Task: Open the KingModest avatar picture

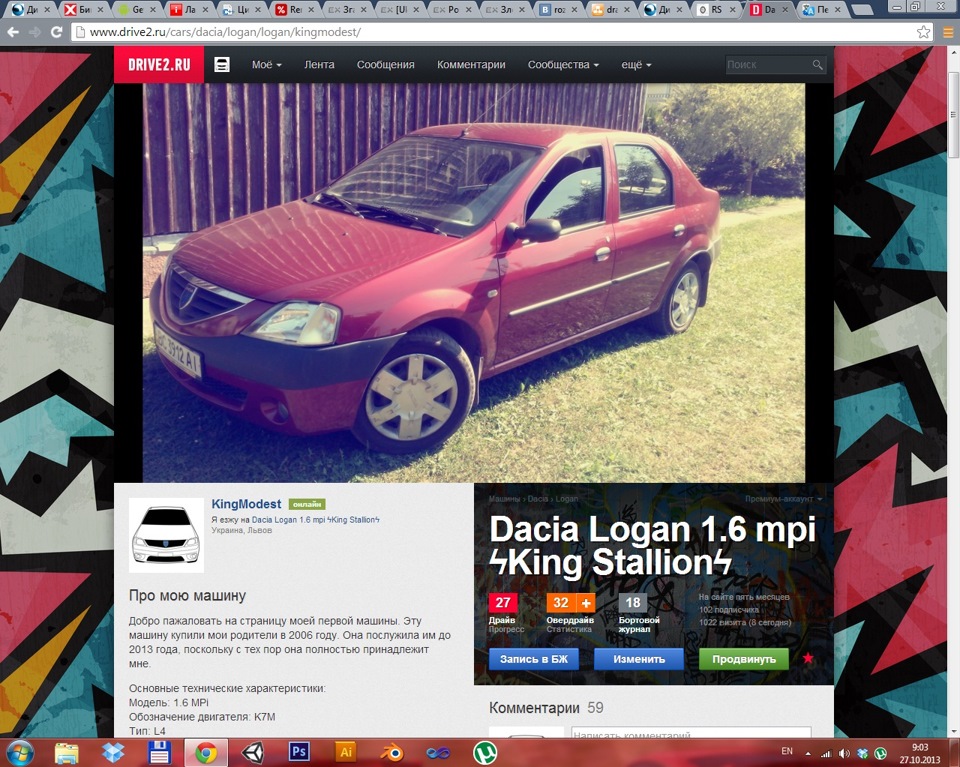Action: click(167, 535)
